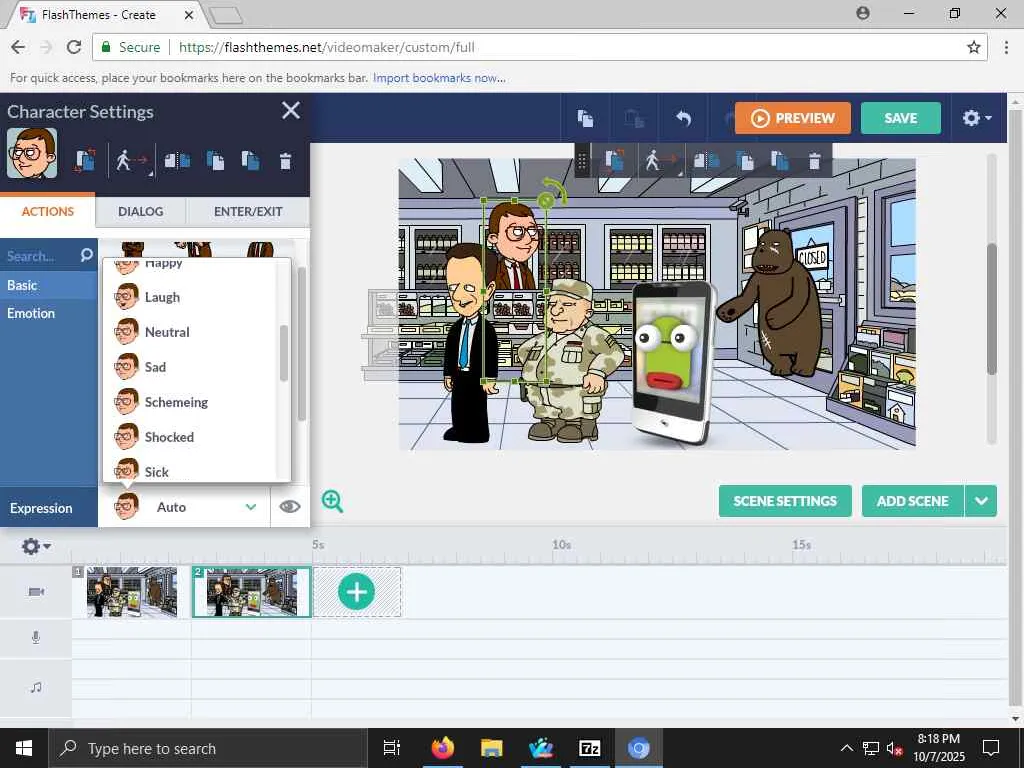This screenshot has width=1024, height=768.
Task: Select the Basic action category
Action: (x=48, y=285)
